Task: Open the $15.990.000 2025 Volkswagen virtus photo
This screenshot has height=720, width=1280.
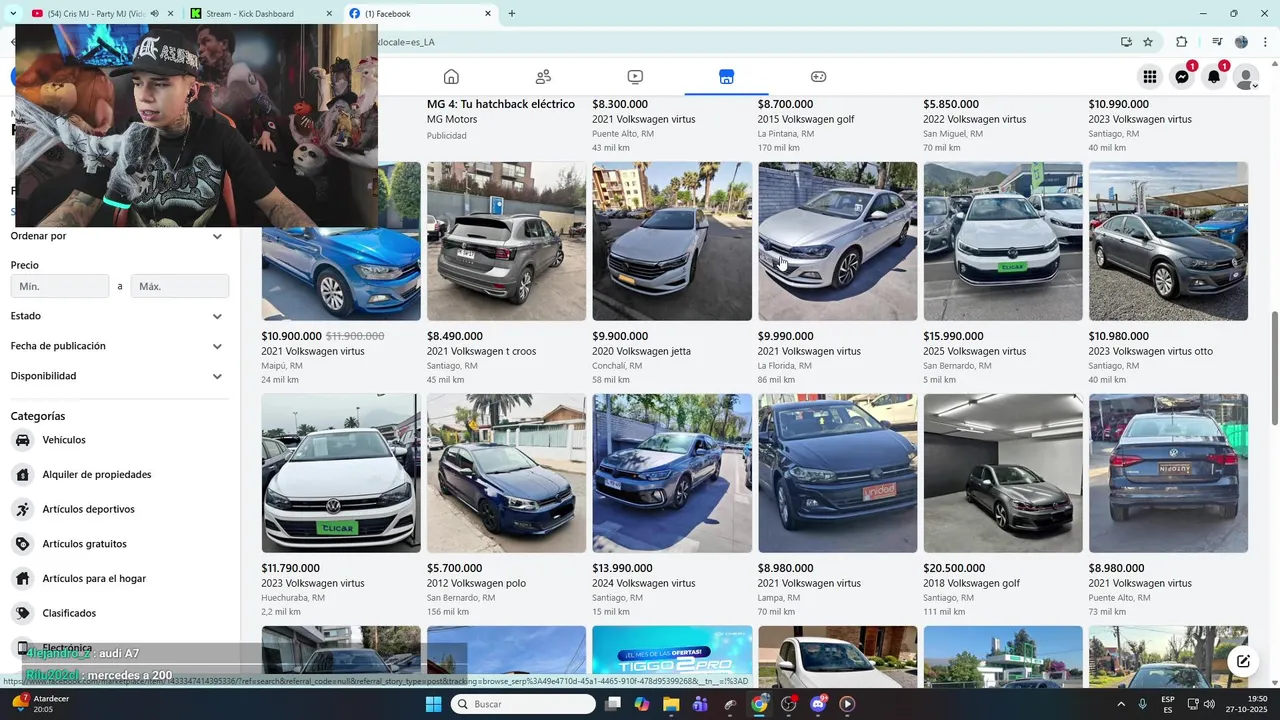Action: [x=1003, y=241]
